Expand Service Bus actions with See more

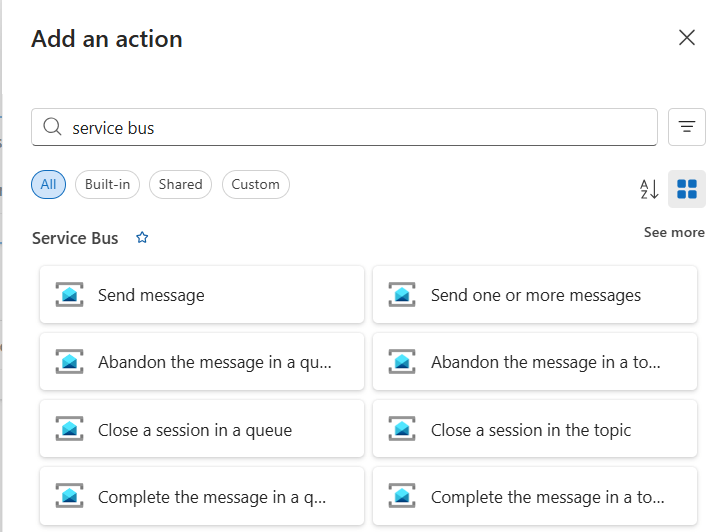673,232
